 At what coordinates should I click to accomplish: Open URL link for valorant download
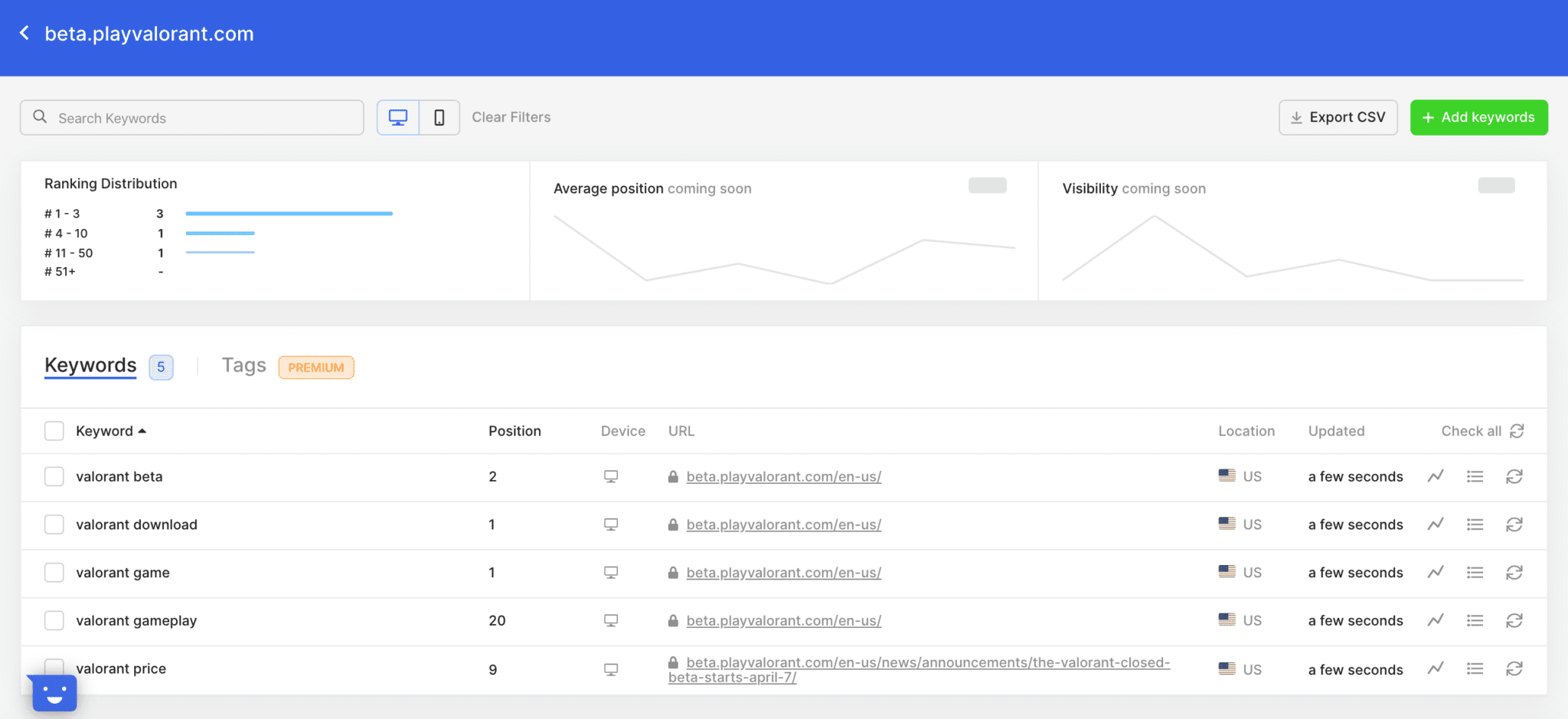[x=784, y=525]
